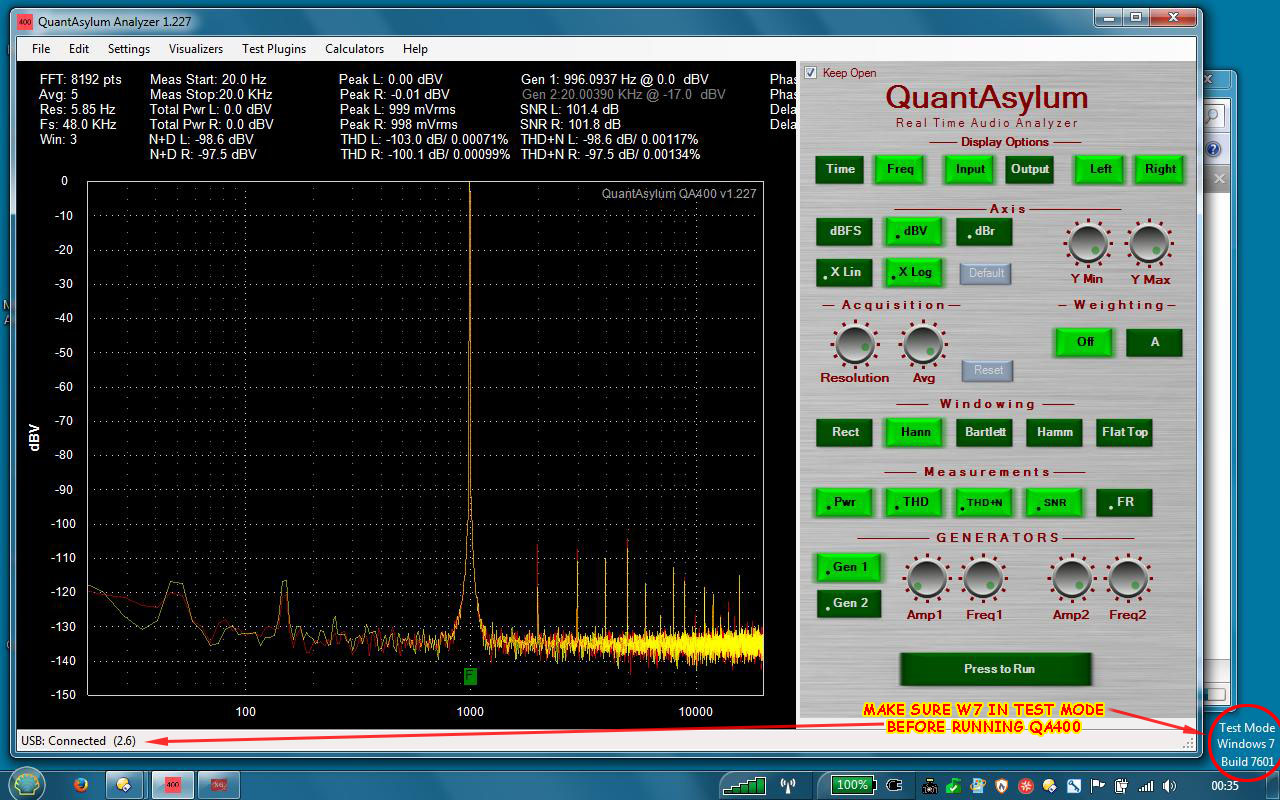Select the dBr axis unit
This screenshot has height=800, width=1280.
pyautogui.click(x=984, y=231)
